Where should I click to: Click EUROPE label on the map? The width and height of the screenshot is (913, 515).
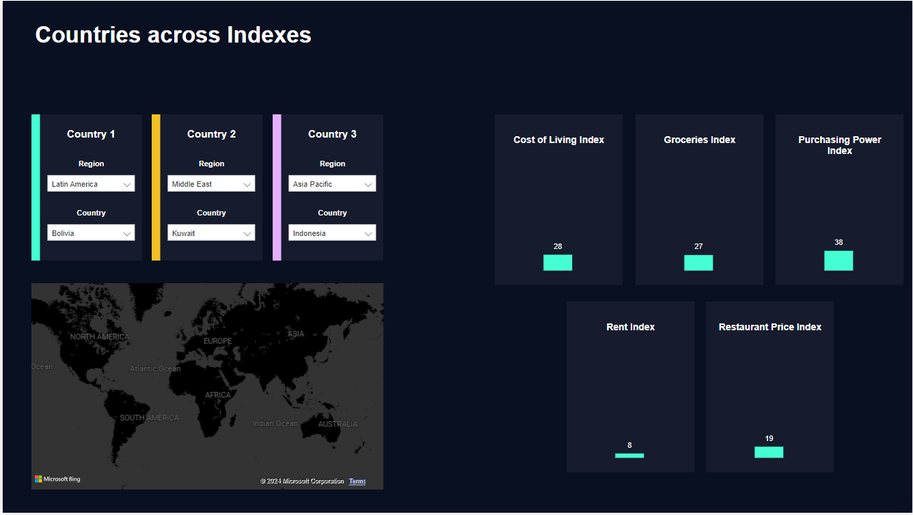218,341
